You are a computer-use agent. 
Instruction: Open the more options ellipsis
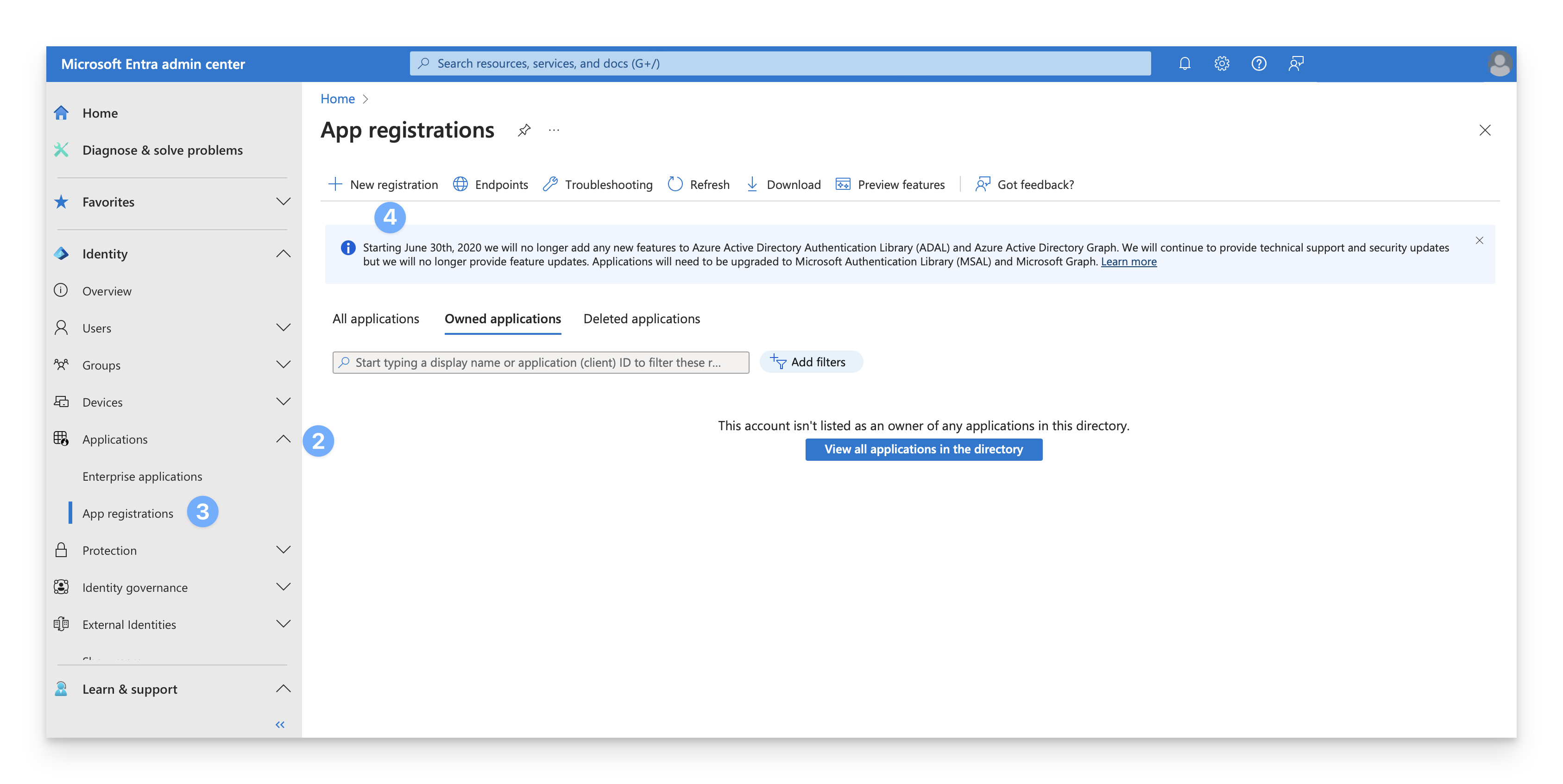coord(554,130)
